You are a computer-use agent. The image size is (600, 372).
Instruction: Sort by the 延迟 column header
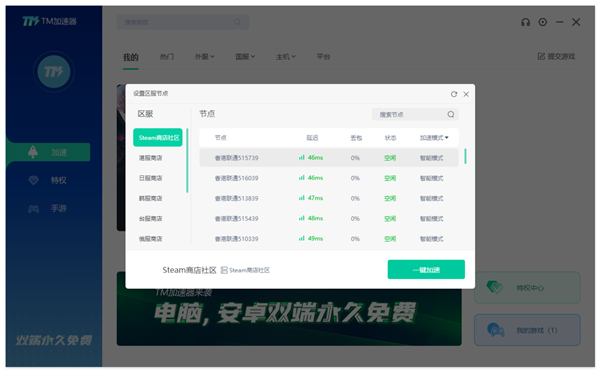click(312, 138)
